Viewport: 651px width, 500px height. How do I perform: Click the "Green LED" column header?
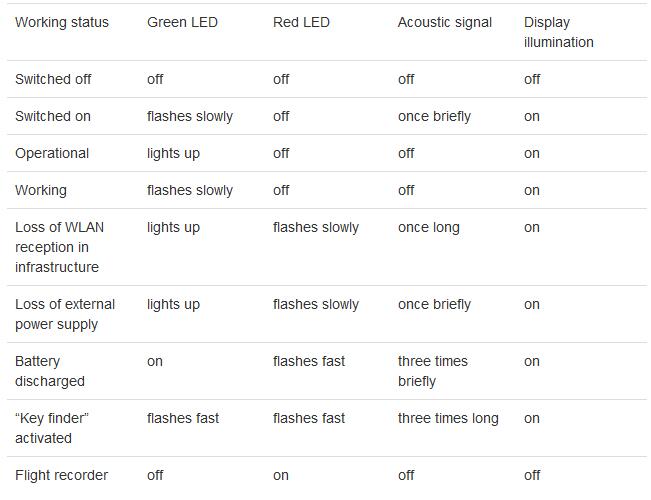(182, 22)
